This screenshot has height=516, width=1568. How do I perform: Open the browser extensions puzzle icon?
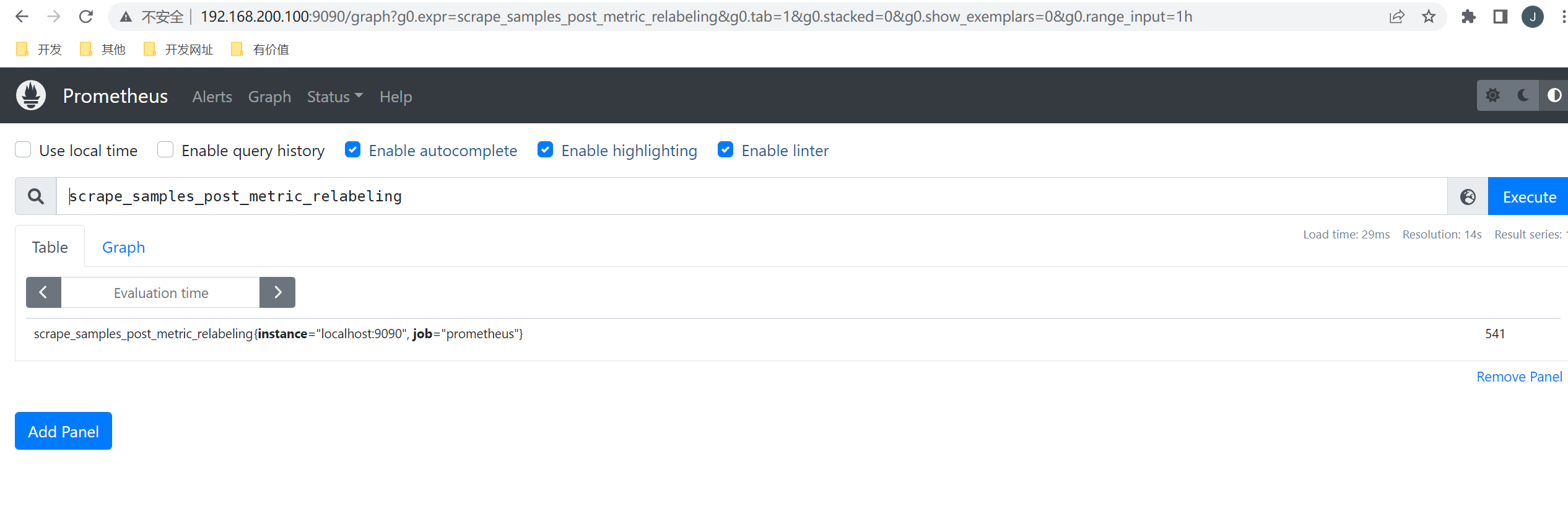point(1468,17)
